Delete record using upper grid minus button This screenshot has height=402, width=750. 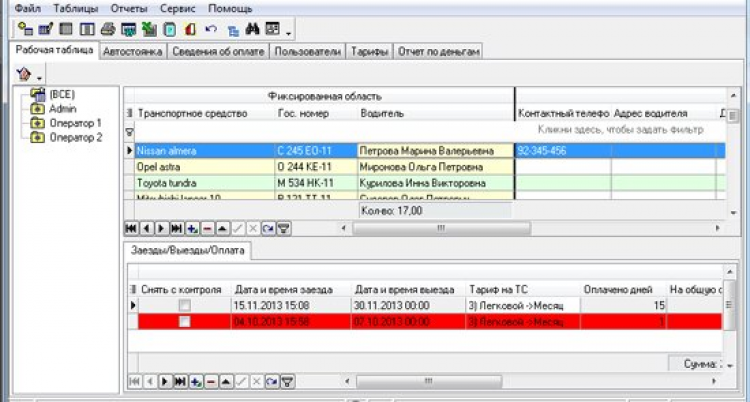coord(206,228)
